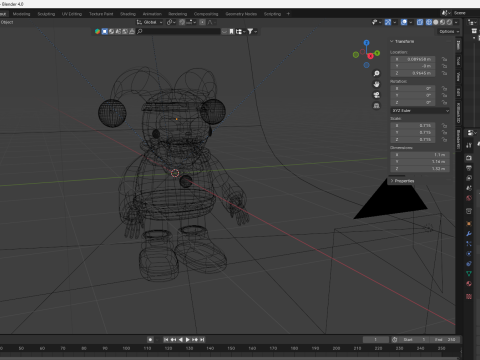Open the Global transform orientation dropdown
The height and width of the screenshot is (360, 480).
click(x=150, y=22)
